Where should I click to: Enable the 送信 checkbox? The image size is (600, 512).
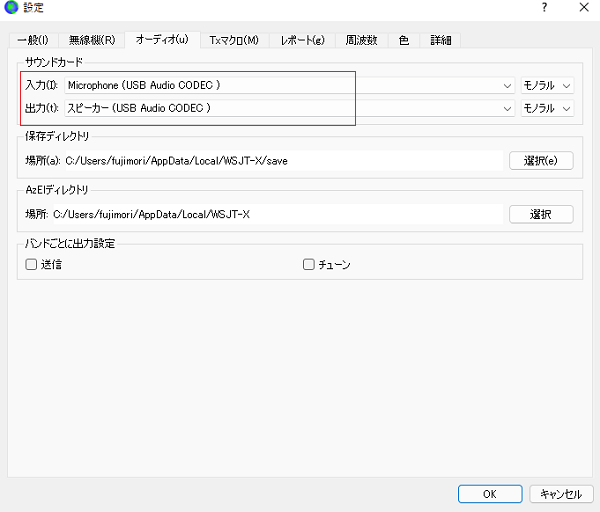(x=31, y=265)
